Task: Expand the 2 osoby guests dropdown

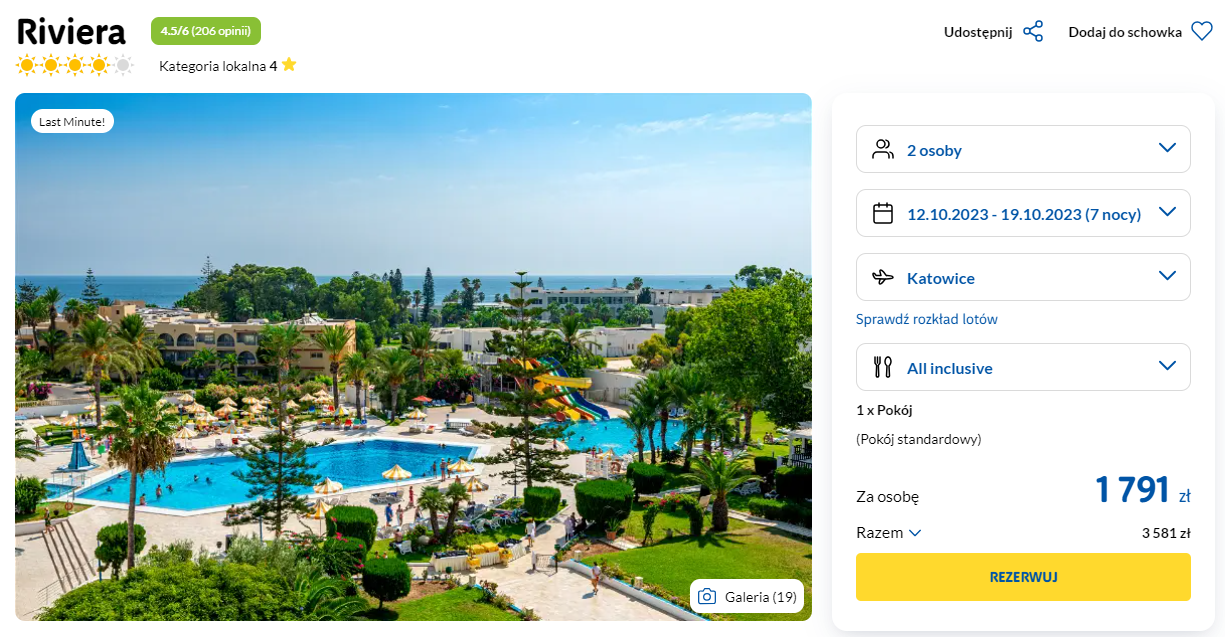Action: tap(1023, 149)
